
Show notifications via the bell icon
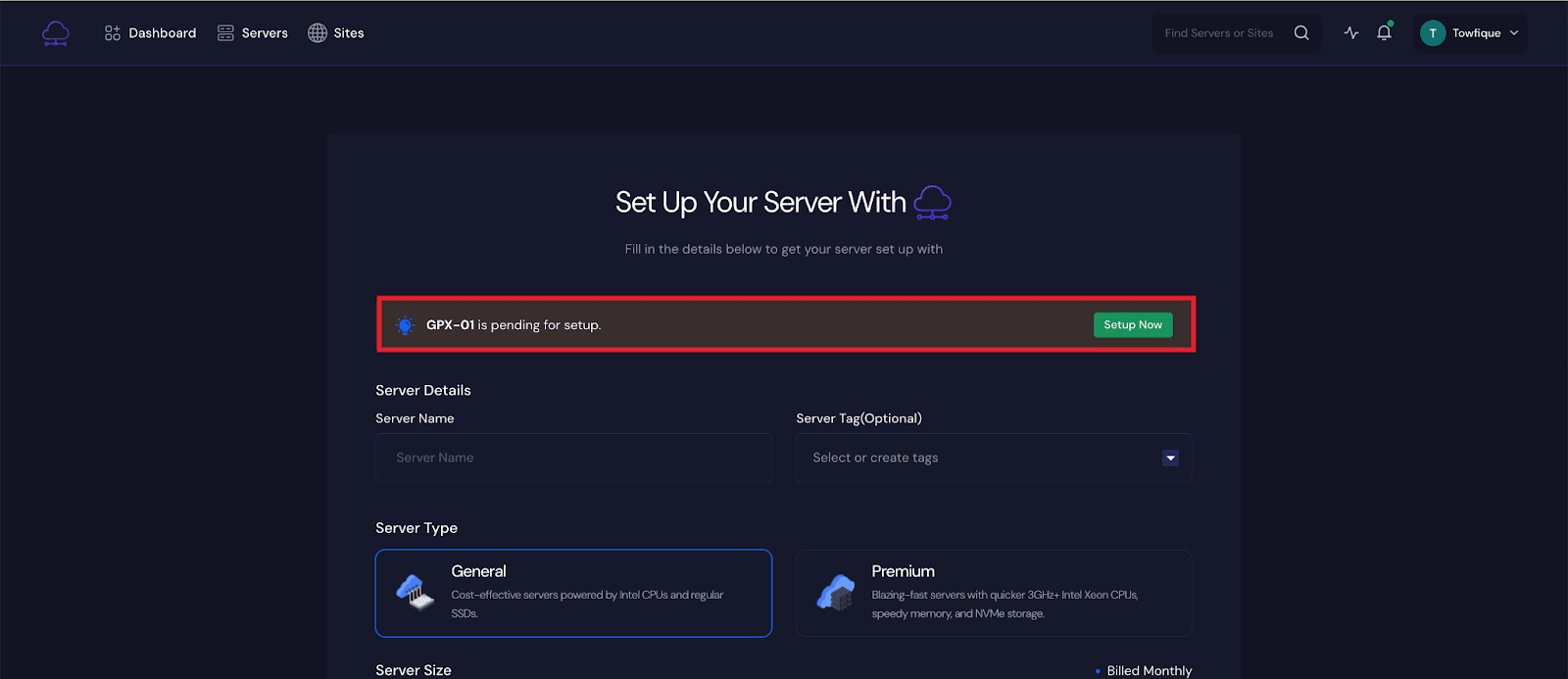(x=1384, y=33)
